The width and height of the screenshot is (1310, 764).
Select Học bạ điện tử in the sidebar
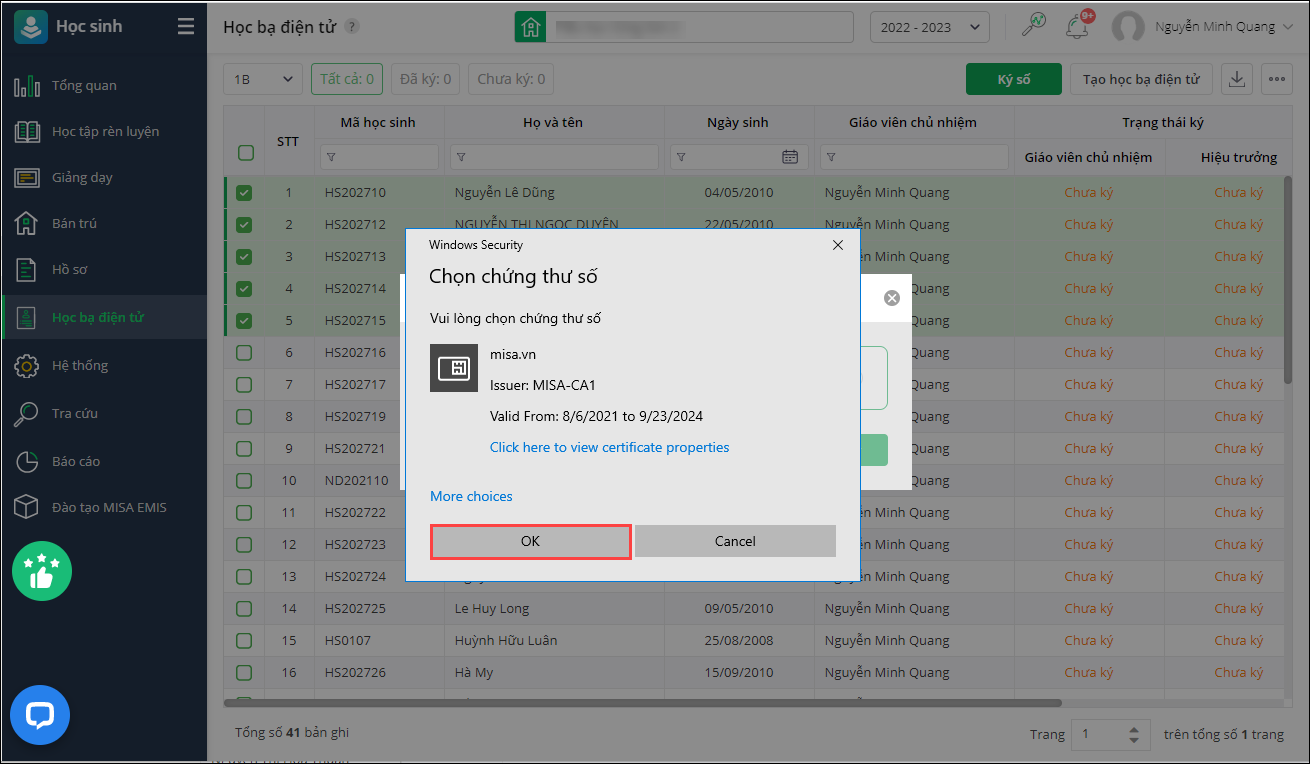pyautogui.click(x=104, y=318)
